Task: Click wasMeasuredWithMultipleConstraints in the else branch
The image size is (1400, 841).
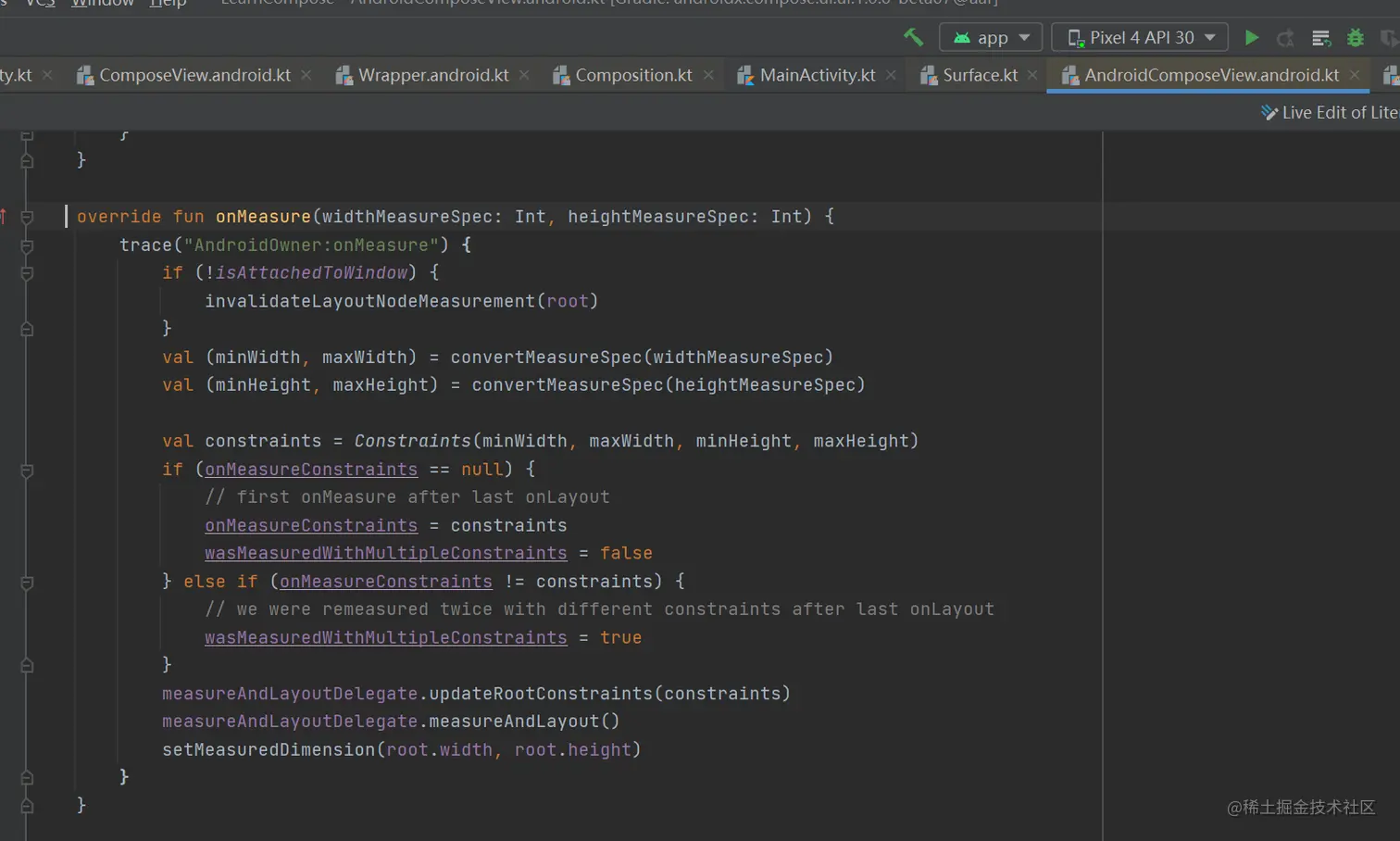Action: tap(385, 637)
